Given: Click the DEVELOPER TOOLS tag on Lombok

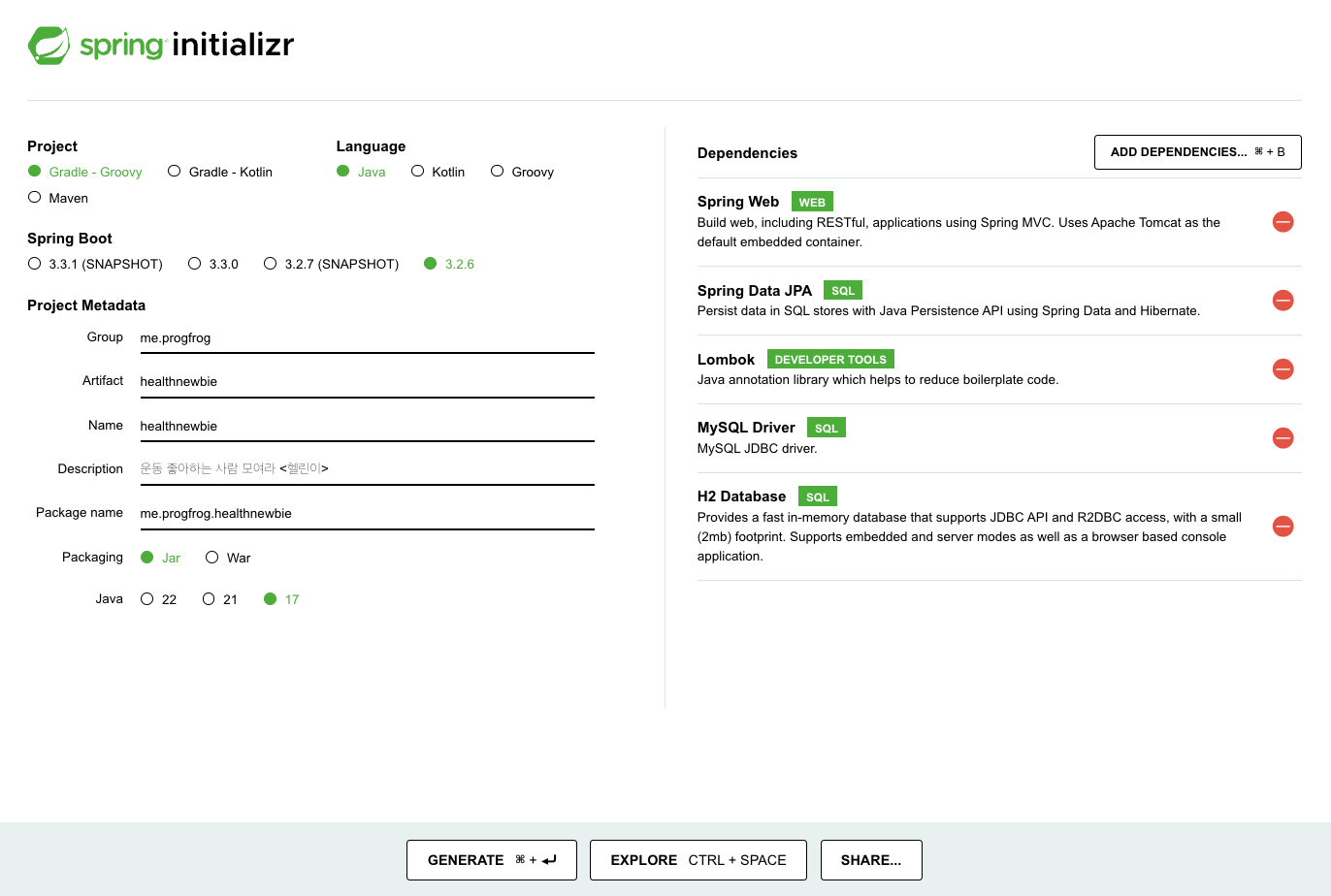Looking at the screenshot, I should pos(830,359).
